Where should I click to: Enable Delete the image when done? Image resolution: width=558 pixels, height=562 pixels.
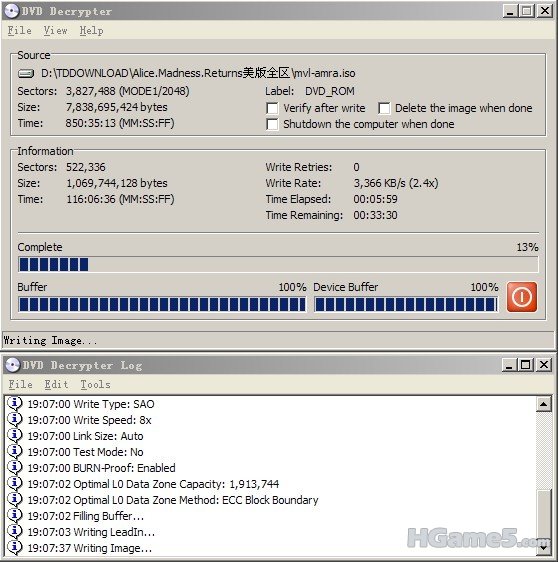384,108
